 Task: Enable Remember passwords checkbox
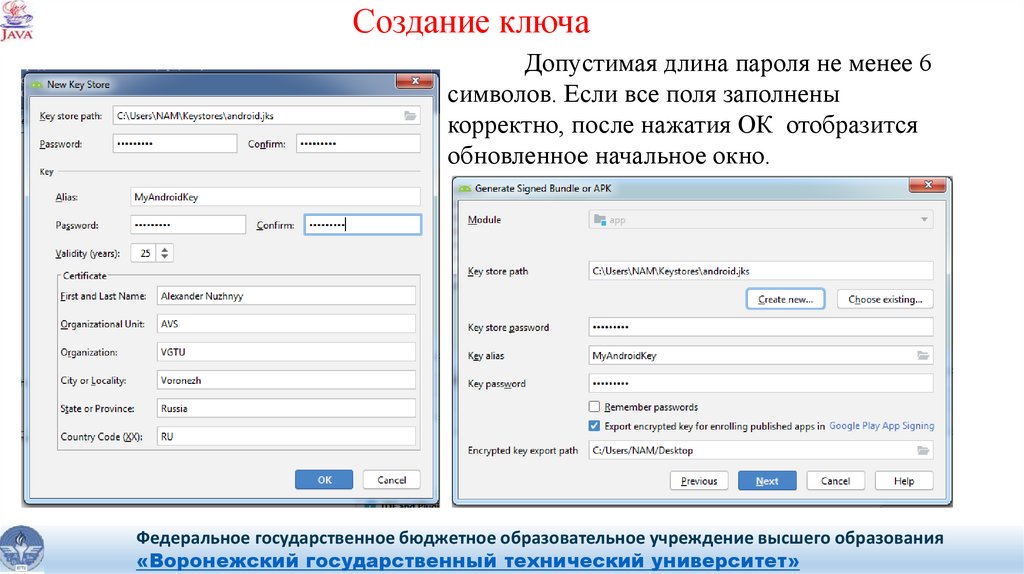[x=594, y=407]
